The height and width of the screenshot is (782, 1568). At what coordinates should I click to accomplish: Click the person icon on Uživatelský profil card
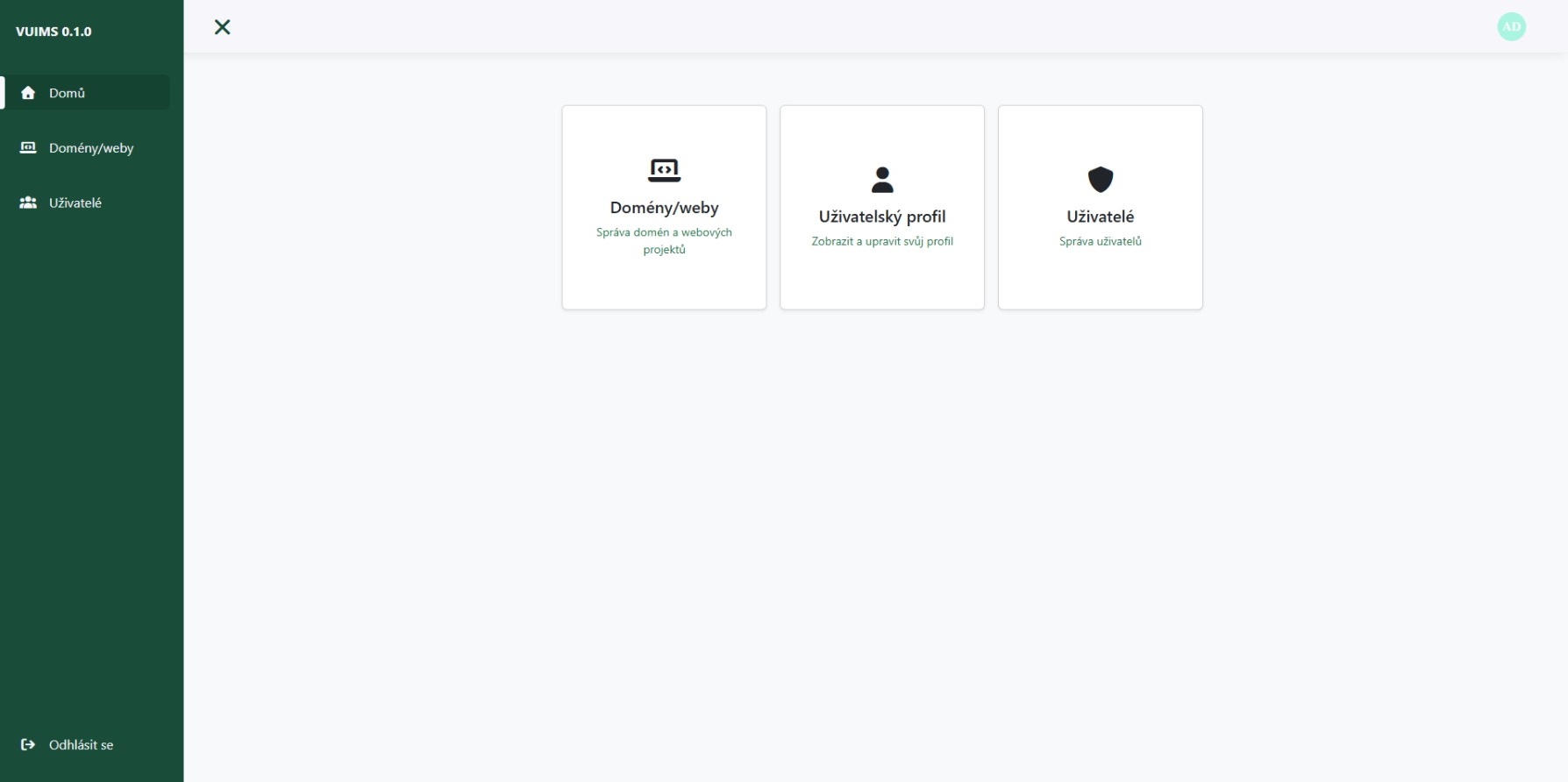click(x=882, y=180)
